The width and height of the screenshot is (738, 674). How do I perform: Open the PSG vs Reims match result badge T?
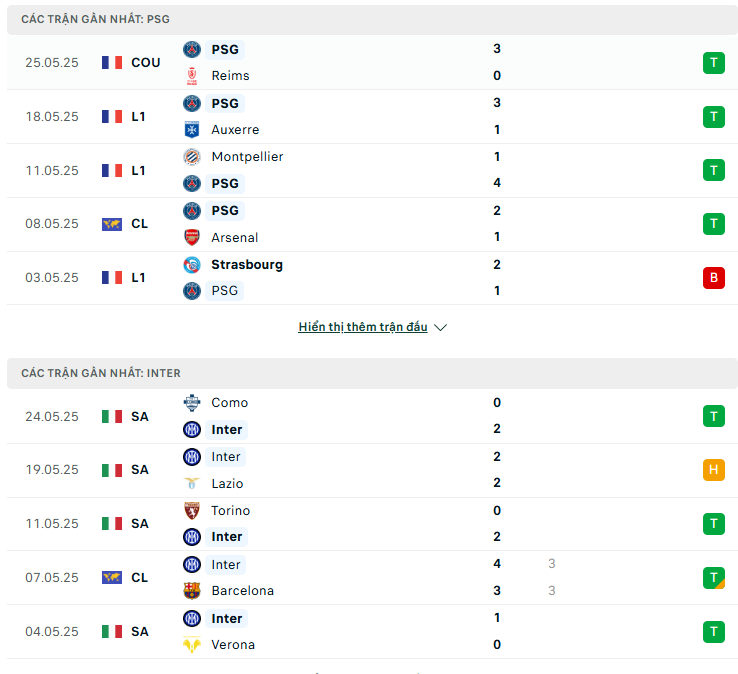point(714,63)
